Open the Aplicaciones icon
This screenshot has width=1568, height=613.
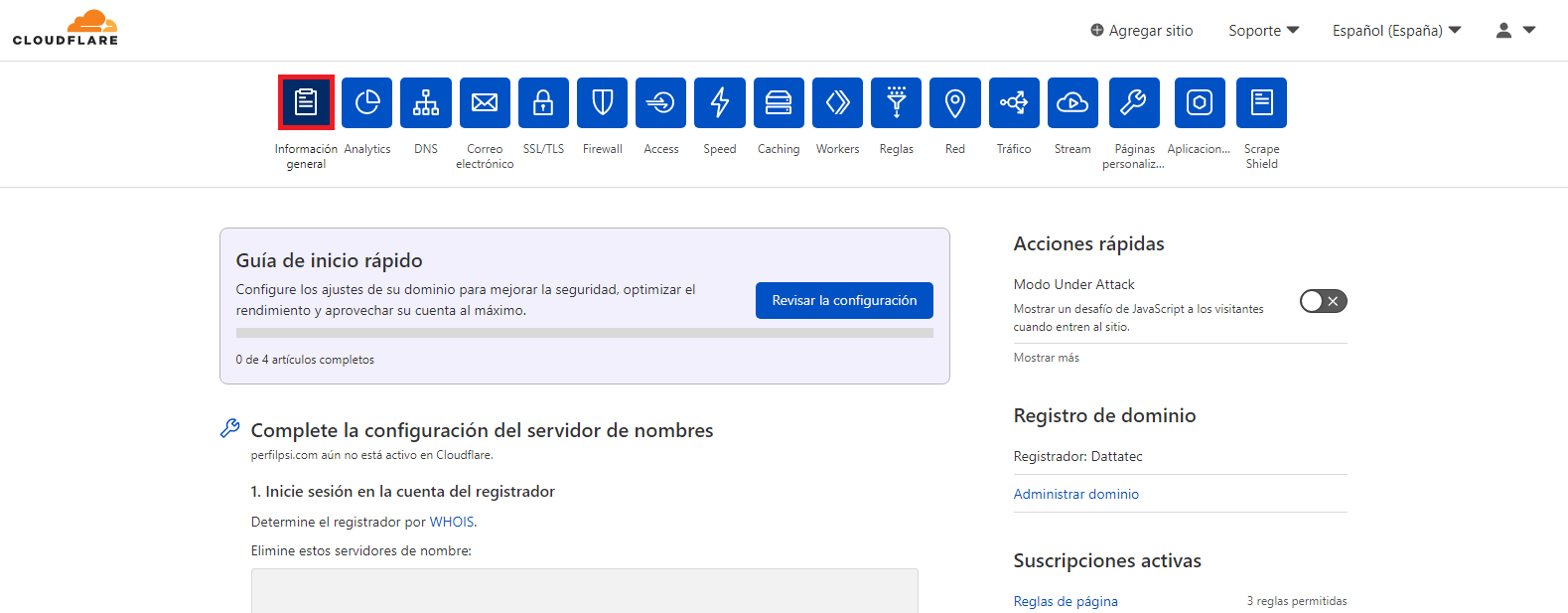[1200, 102]
